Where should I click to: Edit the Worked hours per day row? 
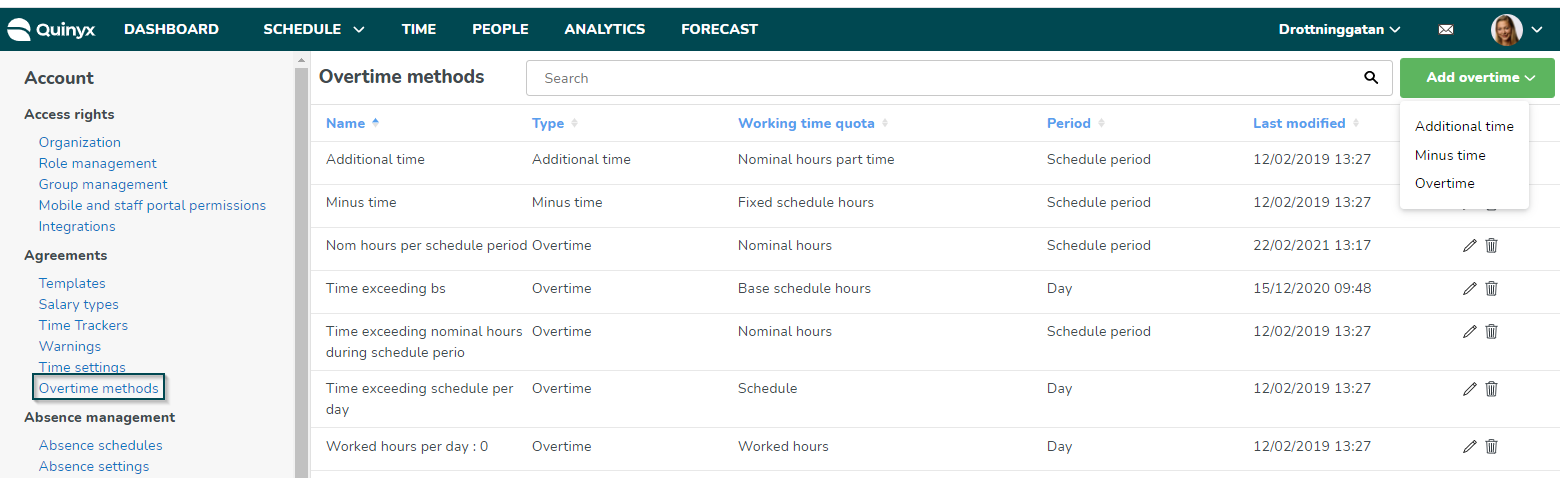tap(1469, 446)
